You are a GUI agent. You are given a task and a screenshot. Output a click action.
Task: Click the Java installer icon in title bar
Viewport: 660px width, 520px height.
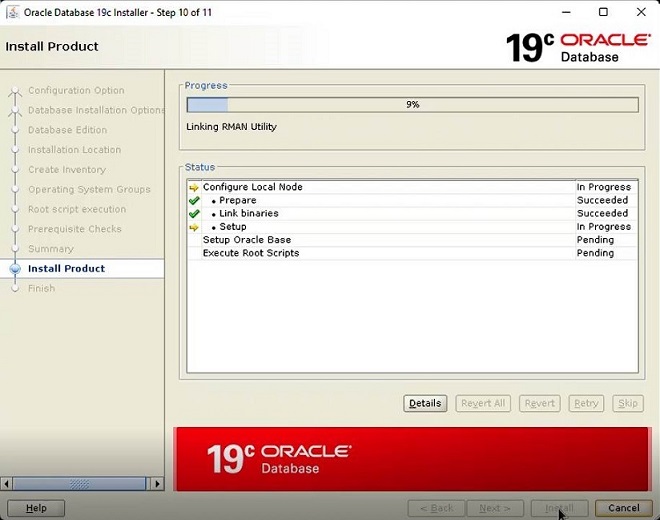(13, 12)
